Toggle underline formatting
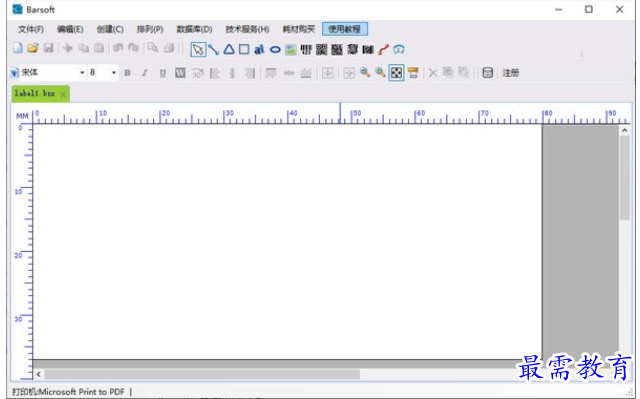The width and height of the screenshot is (640, 399). click(162, 73)
